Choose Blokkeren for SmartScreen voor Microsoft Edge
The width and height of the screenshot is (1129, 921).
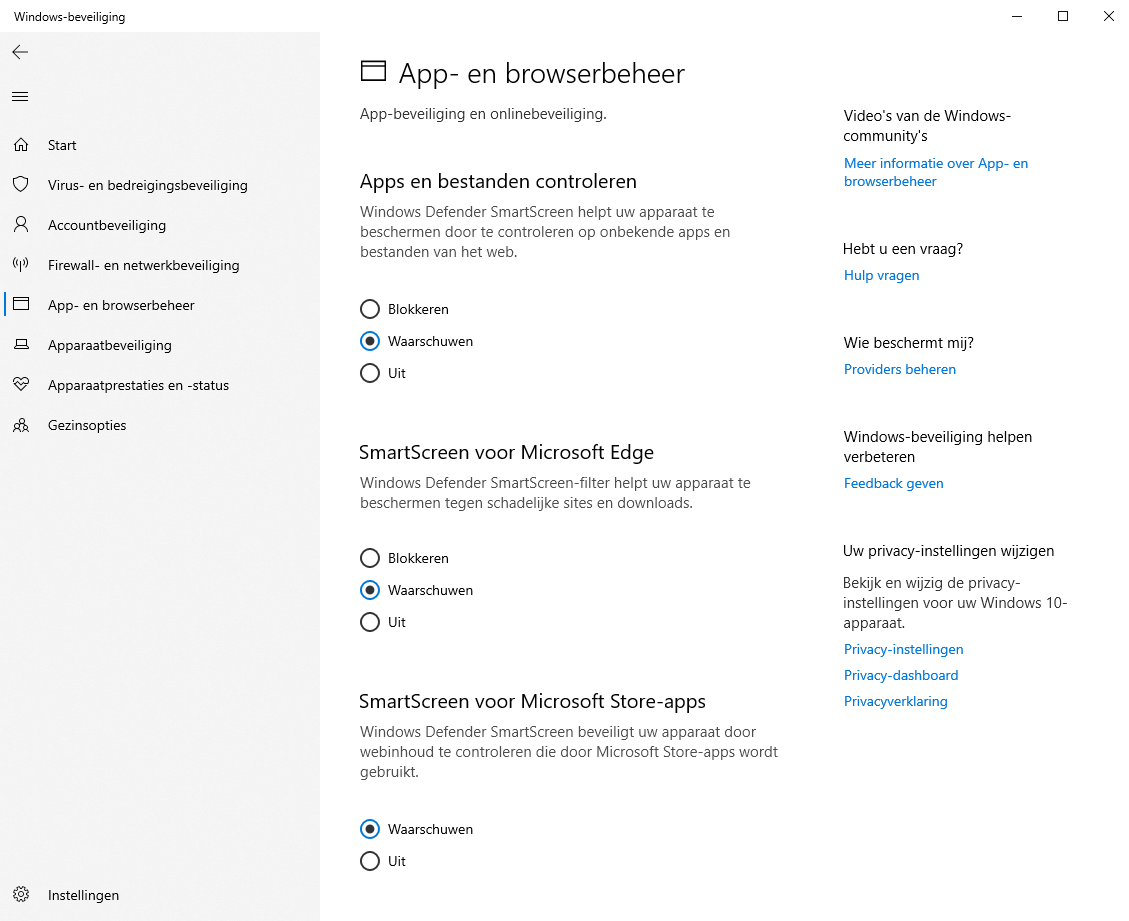(370, 558)
